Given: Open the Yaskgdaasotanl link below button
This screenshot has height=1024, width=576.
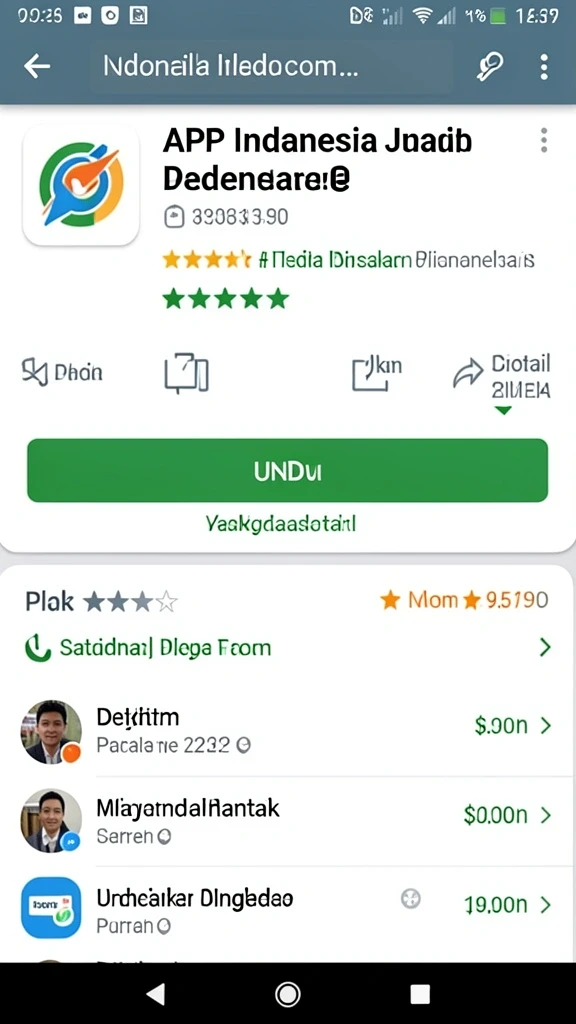Looking at the screenshot, I should click(x=281, y=523).
